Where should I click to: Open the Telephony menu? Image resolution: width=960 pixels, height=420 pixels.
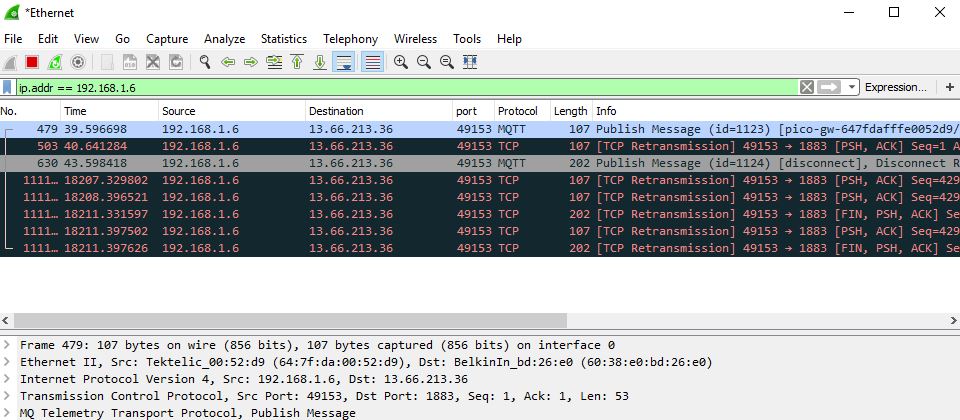pyautogui.click(x=351, y=39)
